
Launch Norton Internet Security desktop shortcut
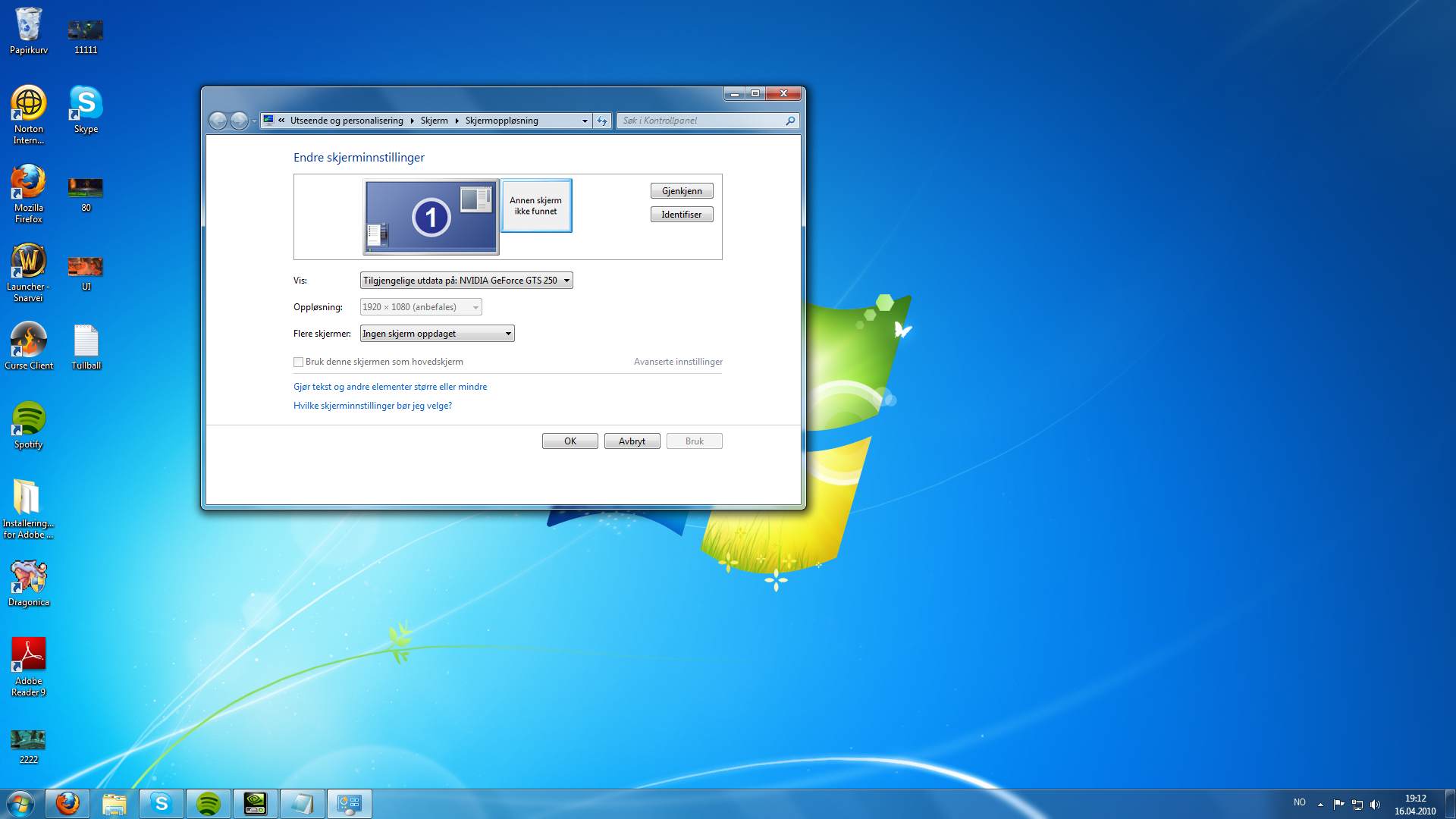coord(29,115)
